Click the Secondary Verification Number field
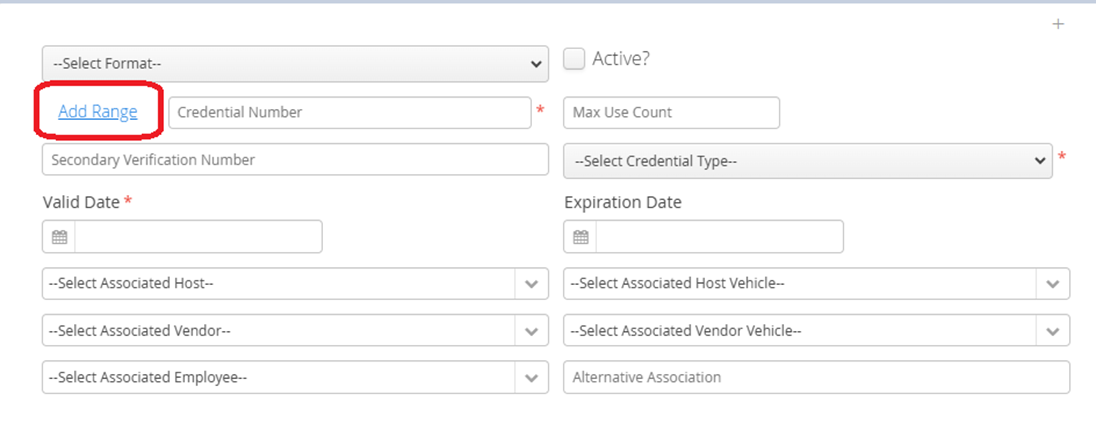 tap(295, 159)
